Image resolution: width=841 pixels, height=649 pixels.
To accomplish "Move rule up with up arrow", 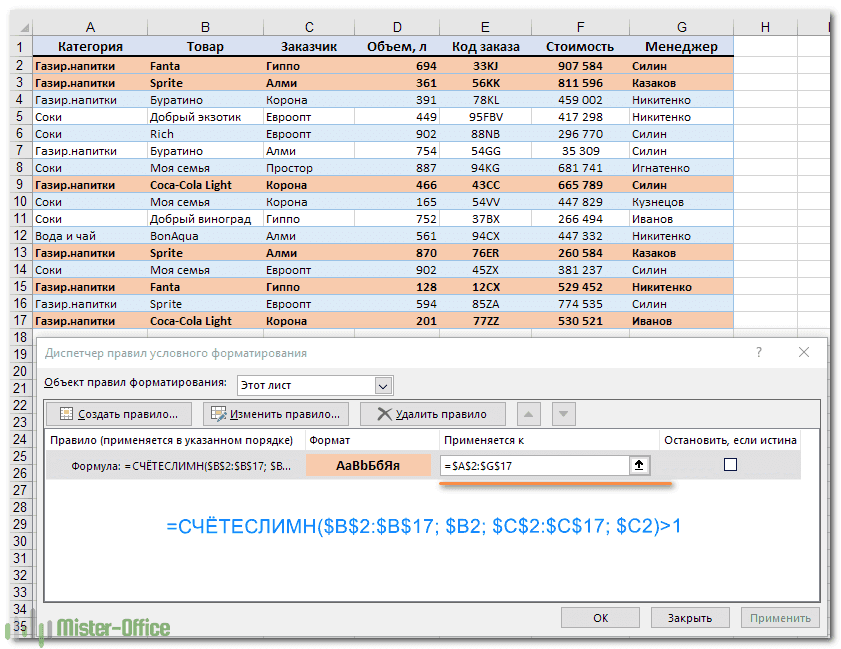I will tap(530, 414).
